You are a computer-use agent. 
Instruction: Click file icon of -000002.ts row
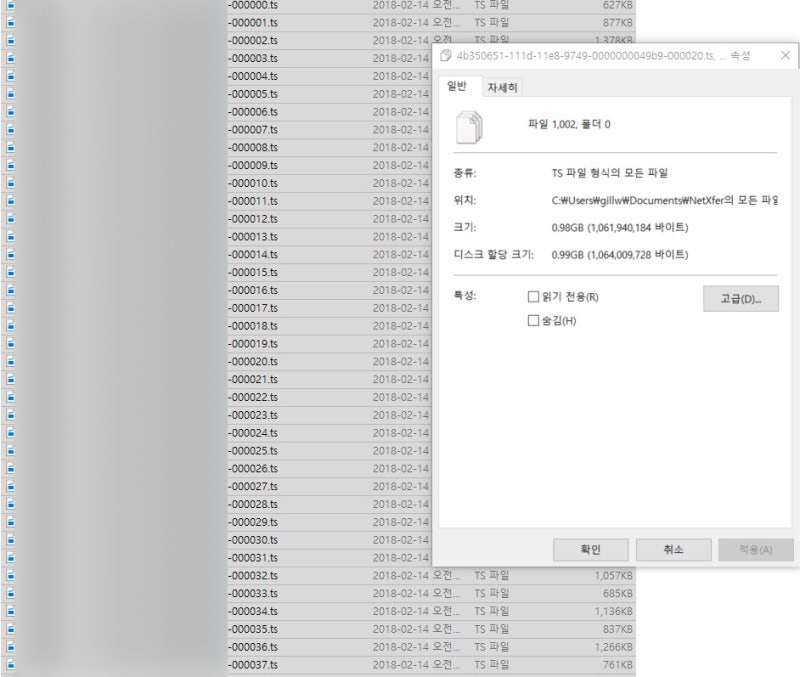tap(10, 40)
